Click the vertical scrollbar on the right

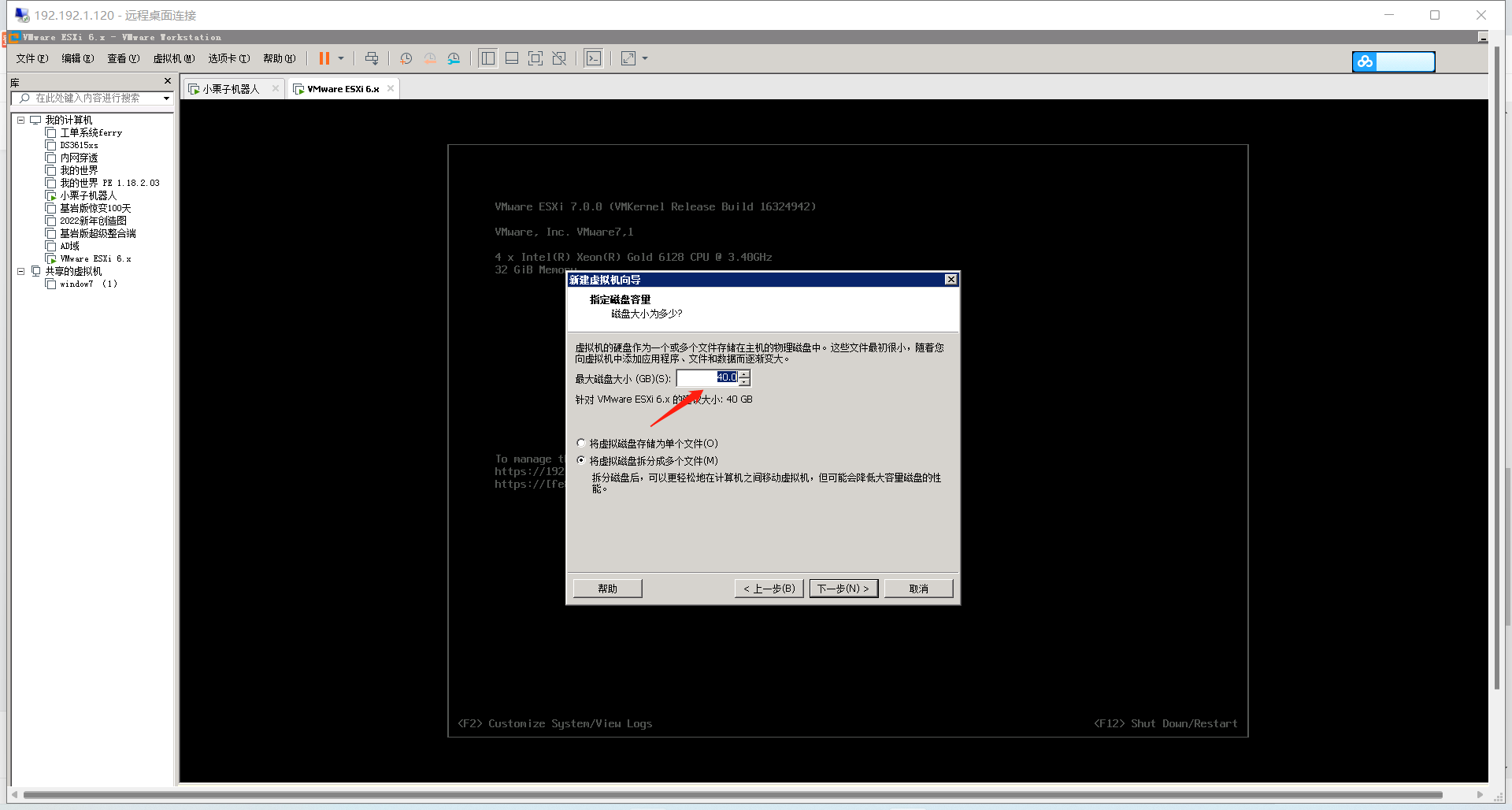(1497, 368)
